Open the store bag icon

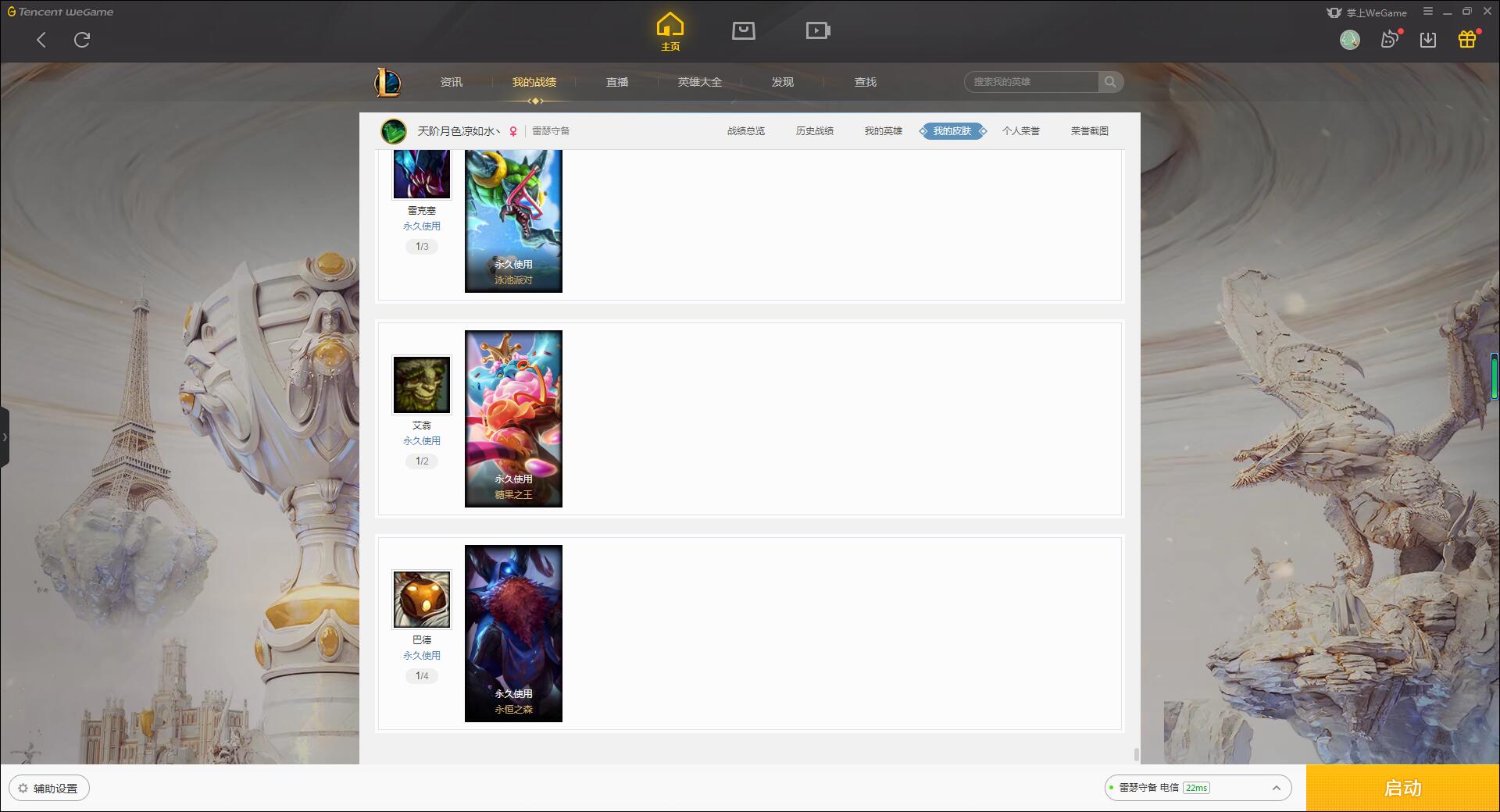pos(744,30)
